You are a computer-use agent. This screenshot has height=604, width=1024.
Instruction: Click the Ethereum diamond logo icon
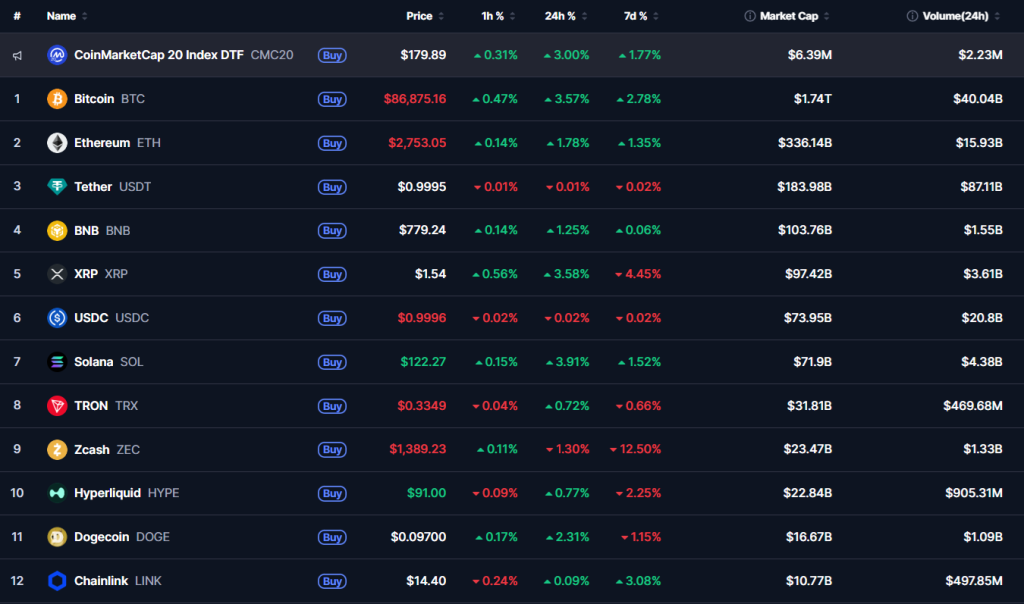coord(57,142)
